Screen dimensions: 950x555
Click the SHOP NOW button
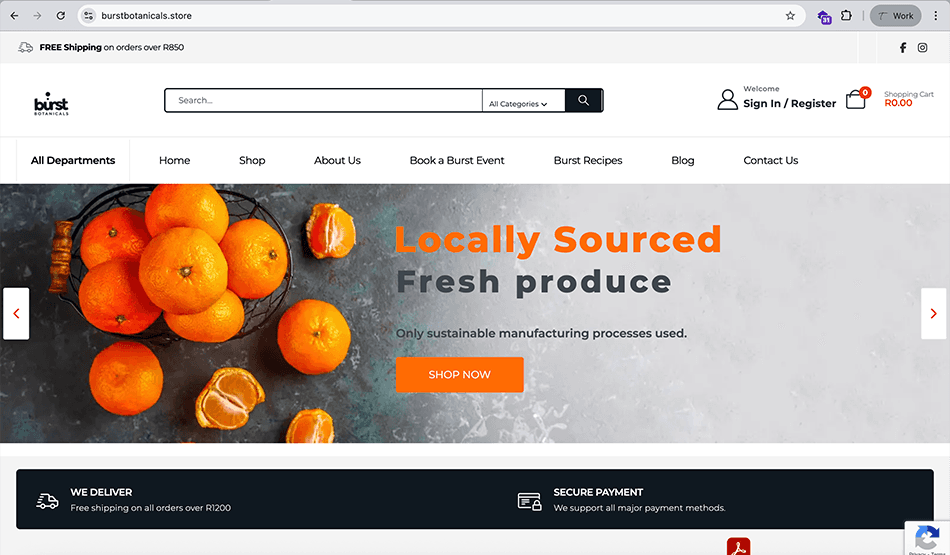pyautogui.click(x=459, y=374)
